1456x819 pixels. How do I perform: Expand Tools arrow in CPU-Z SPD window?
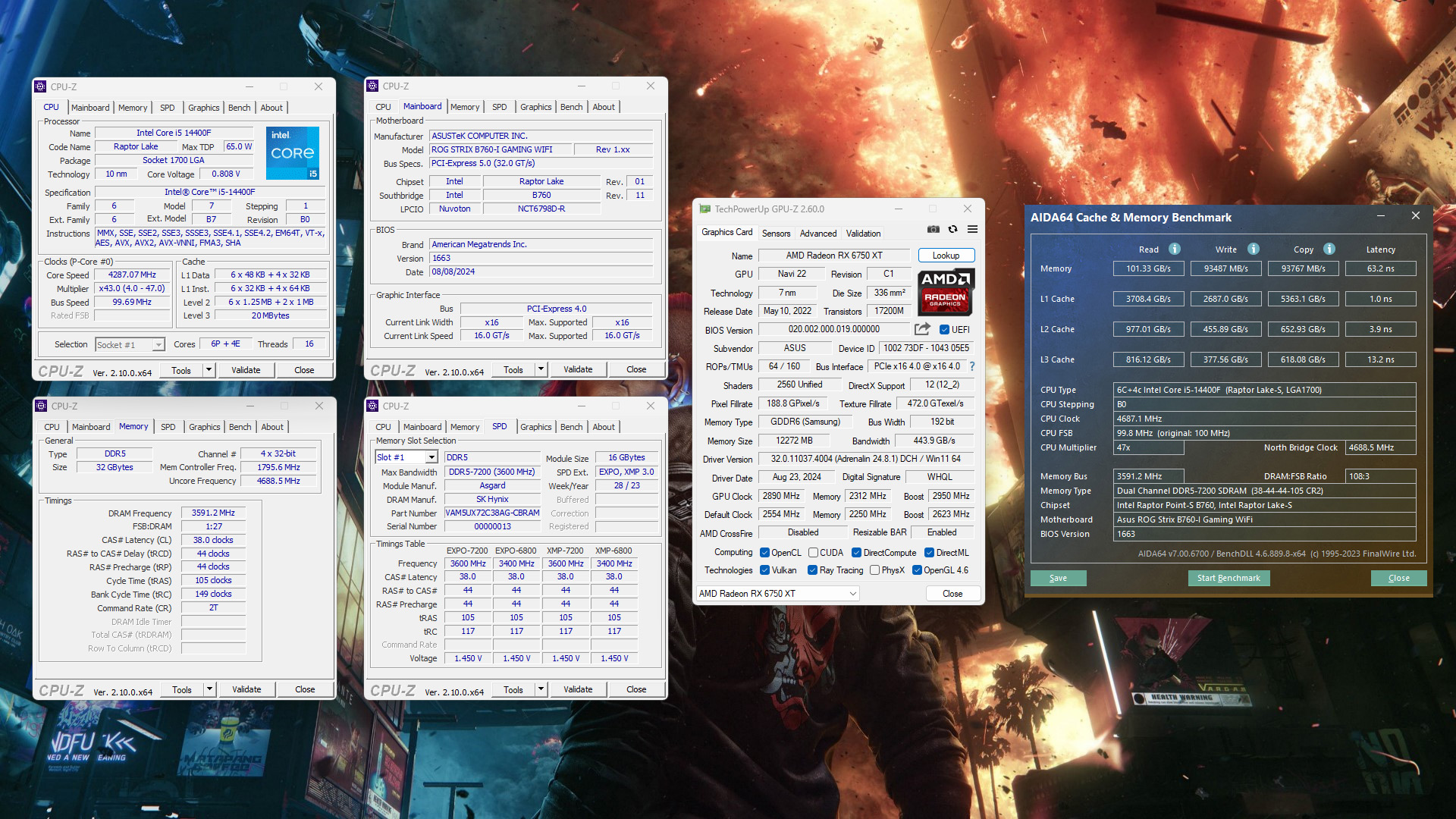click(541, 689)
